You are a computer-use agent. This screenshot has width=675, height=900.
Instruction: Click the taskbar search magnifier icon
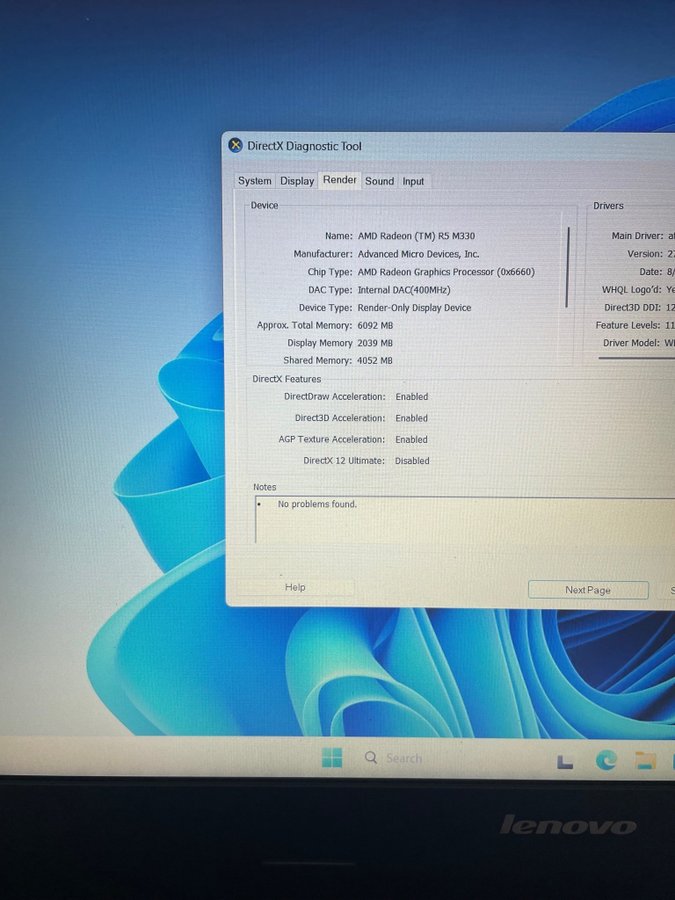pyautogui.click(x=371, y=758)
